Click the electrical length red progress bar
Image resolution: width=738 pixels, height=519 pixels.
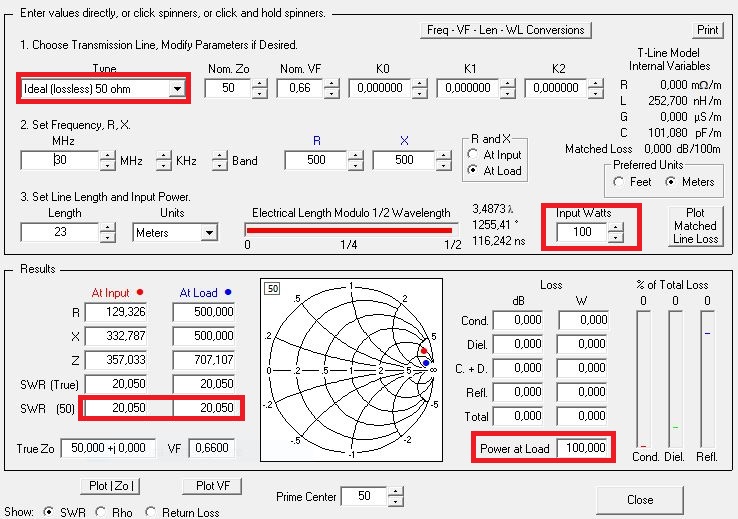(349, 230)
